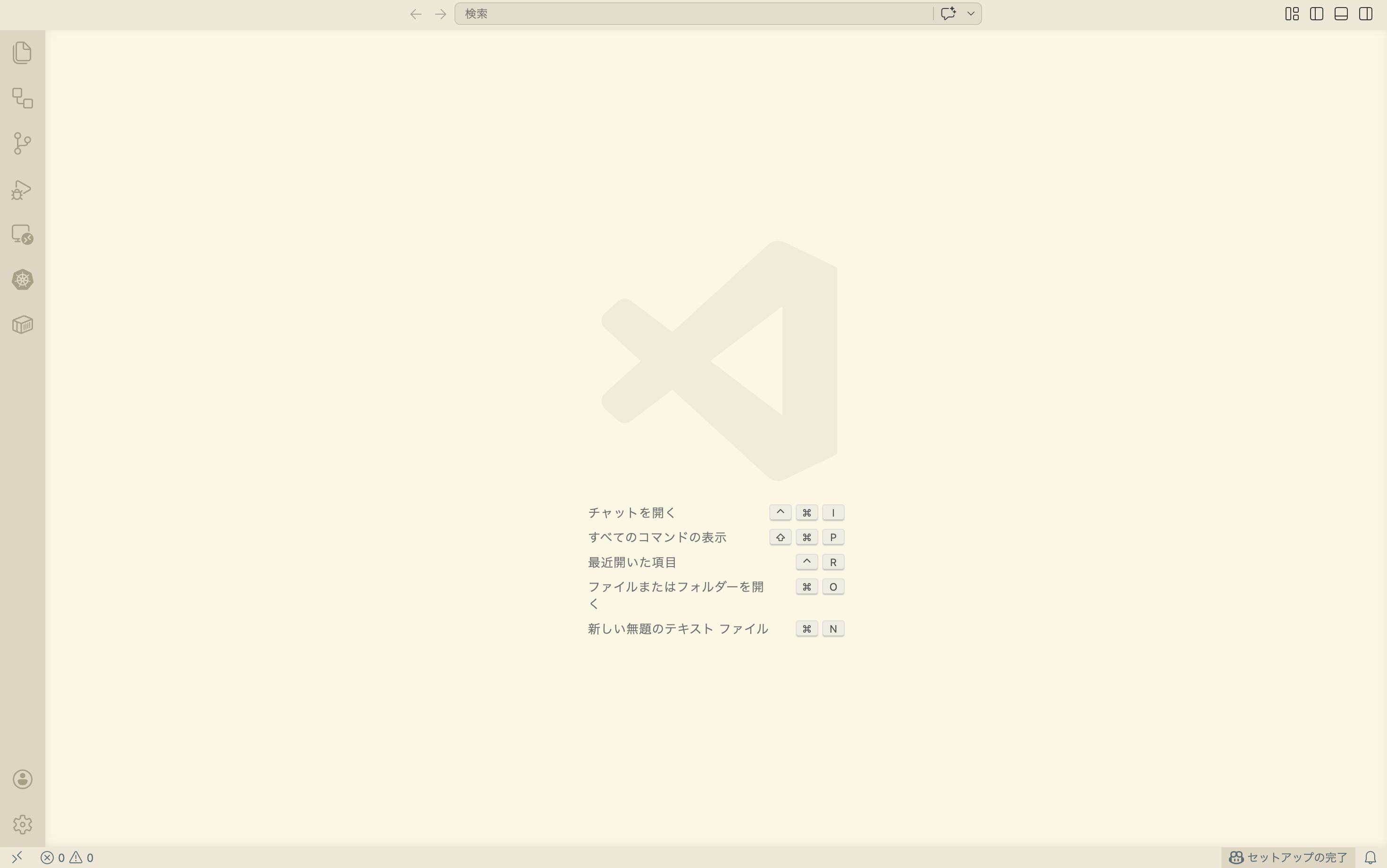Open the Explorer view in the activity bar
This screenshot has width=1387, height=868.
(22, 52)
